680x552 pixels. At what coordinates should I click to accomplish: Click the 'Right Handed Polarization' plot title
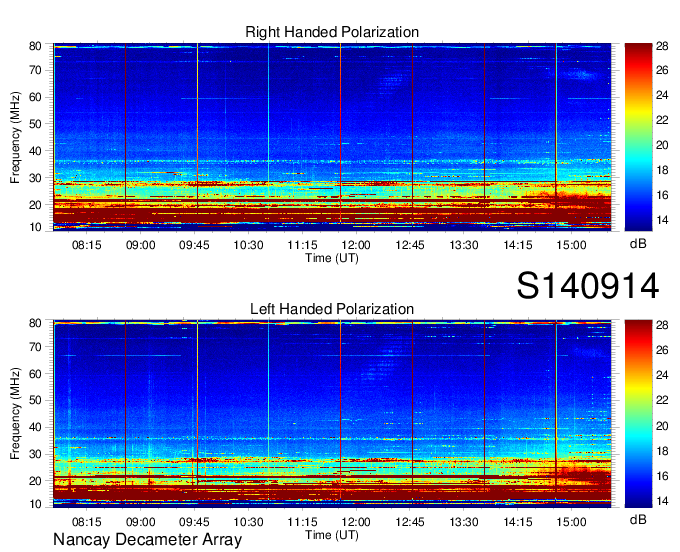(x=332, y=32)
